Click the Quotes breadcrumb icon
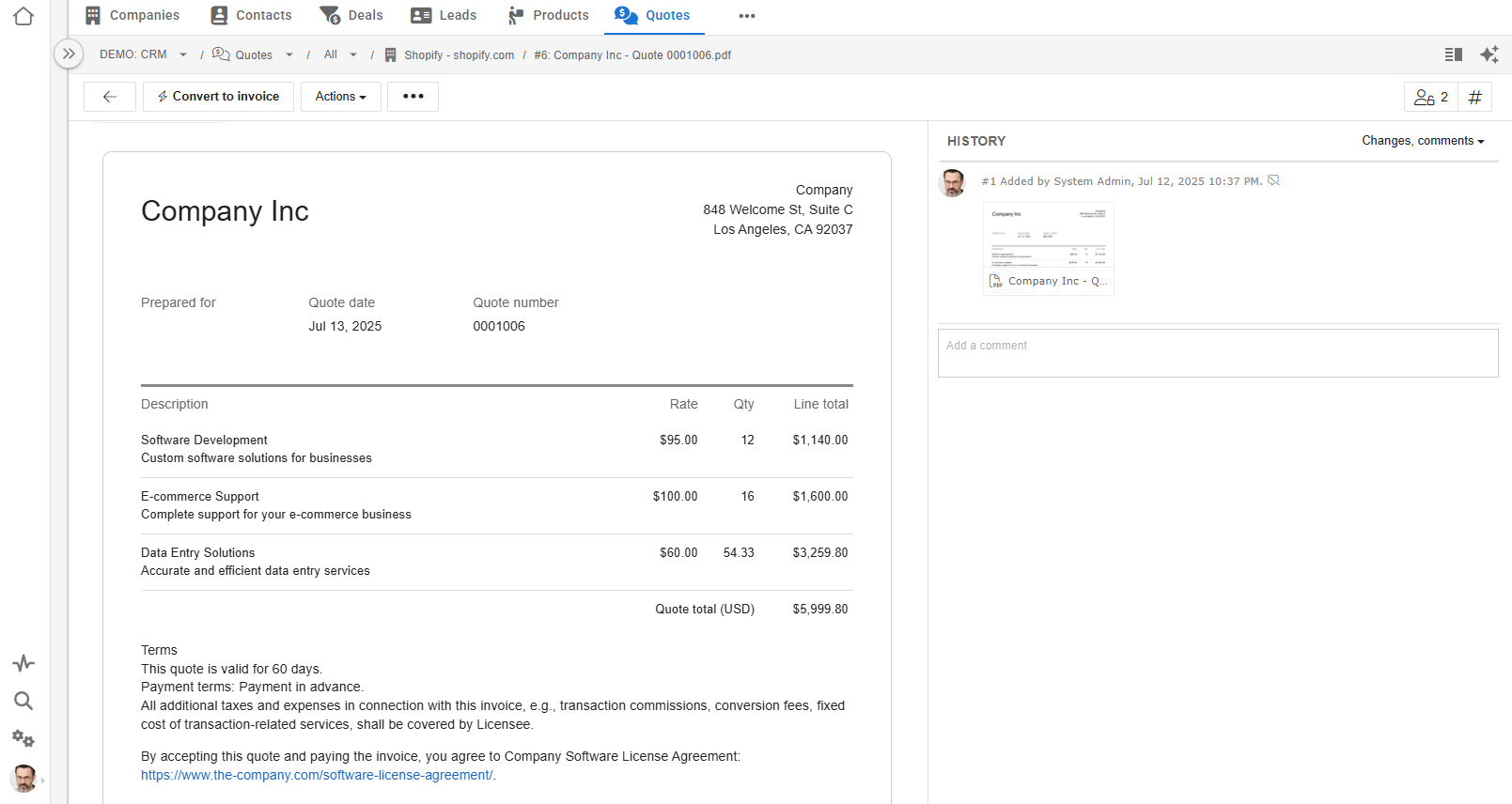Screen dimensions: 1512x804 (221, 54)
